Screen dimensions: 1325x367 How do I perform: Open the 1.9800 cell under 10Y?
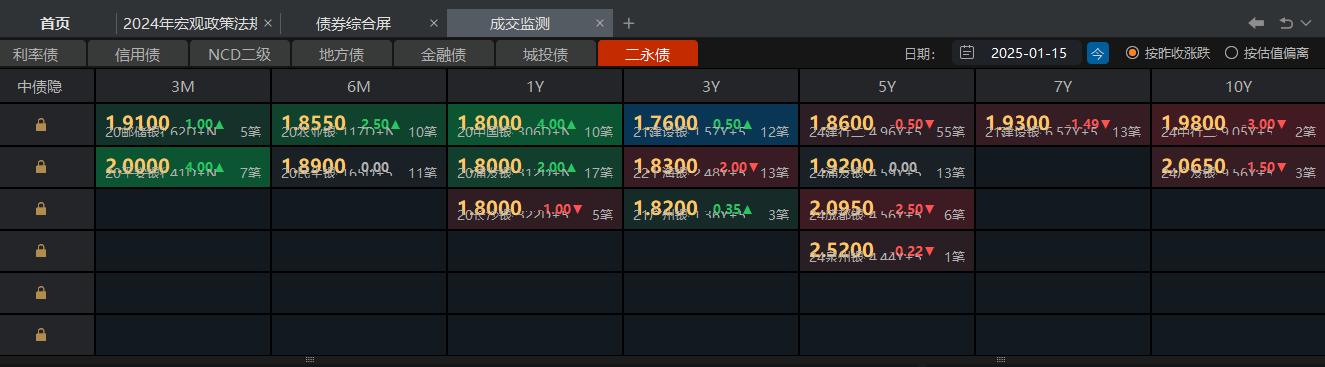[1238, 125]
